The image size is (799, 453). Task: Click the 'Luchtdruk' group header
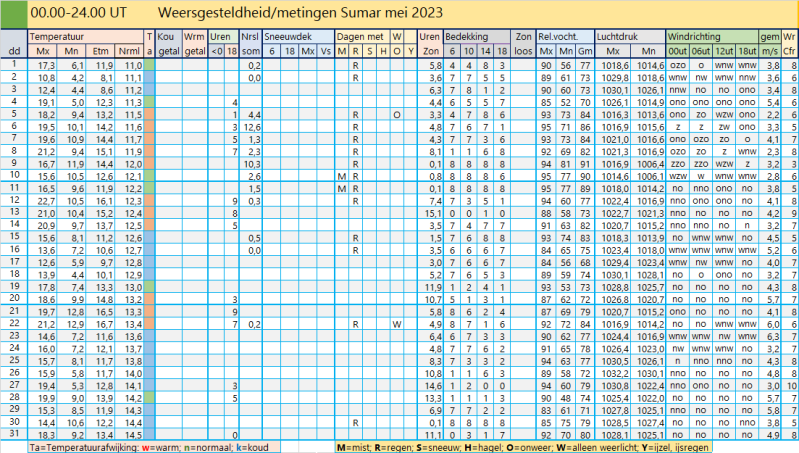coord(630,37)
